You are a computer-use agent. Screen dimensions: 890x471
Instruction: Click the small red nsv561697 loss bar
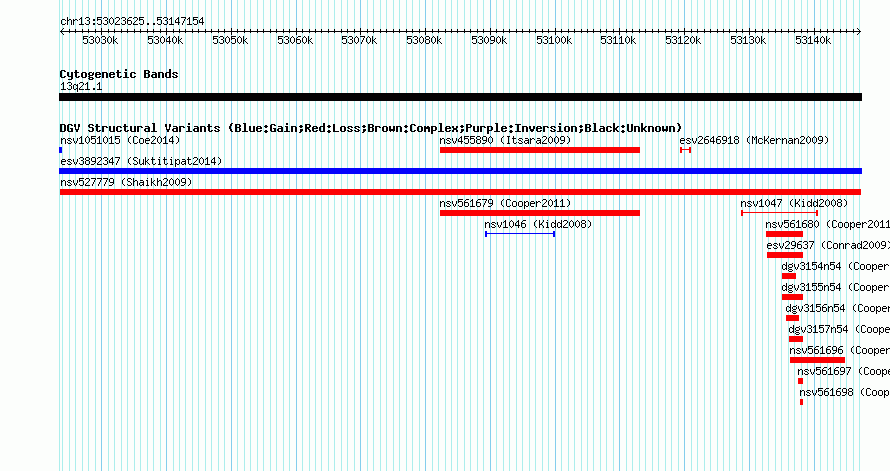click(800, 381)
